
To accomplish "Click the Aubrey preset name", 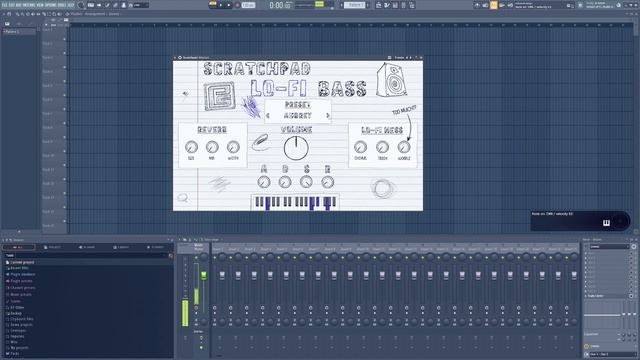I will pos(298,116).
